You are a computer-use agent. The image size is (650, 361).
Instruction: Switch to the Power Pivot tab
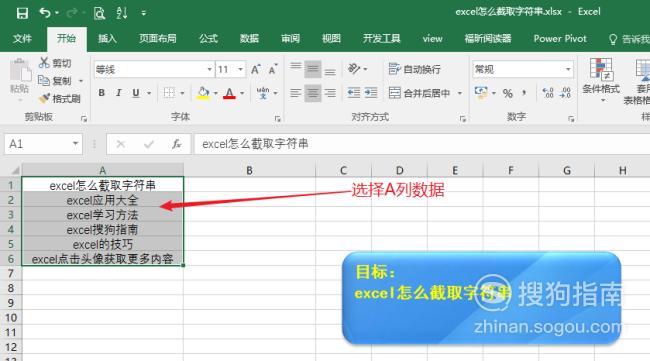tap(560, 39)
